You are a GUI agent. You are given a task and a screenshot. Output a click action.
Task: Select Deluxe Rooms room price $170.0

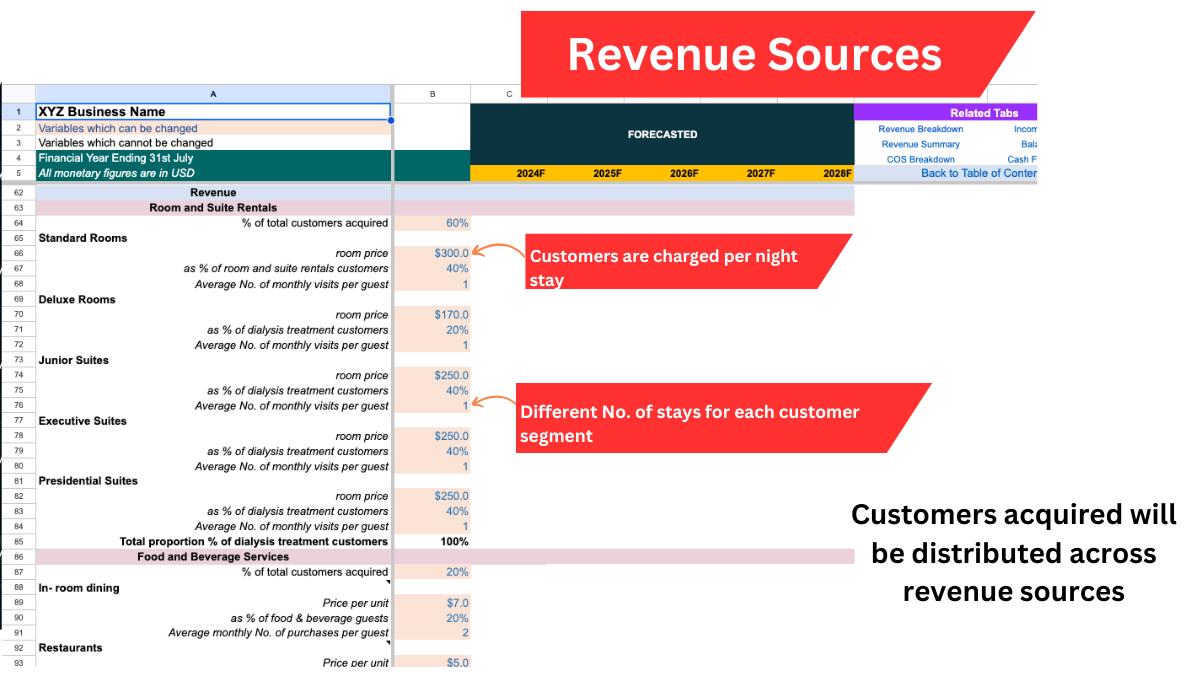click(x=433, y=314)
